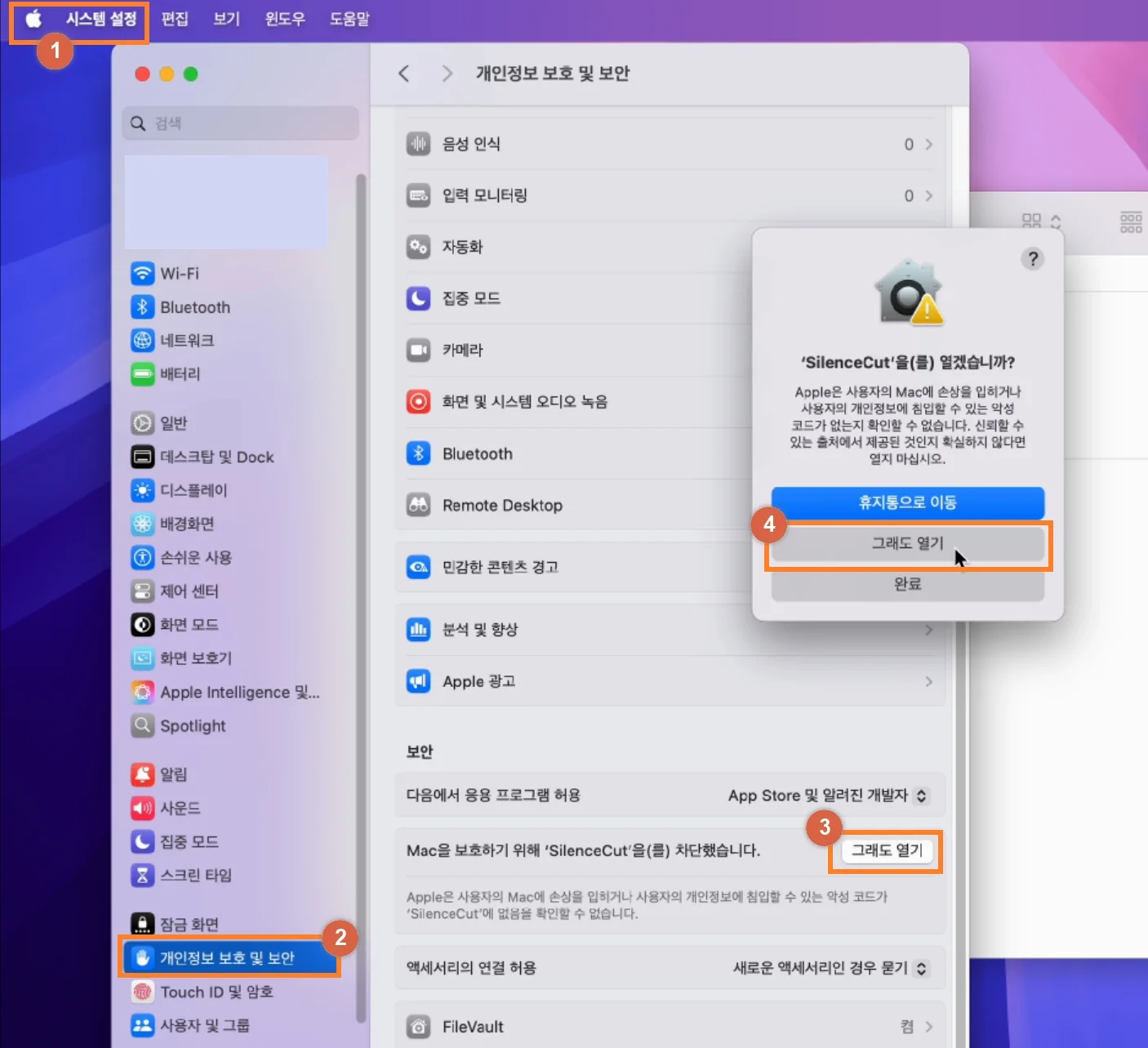Screen dimensions: 1148x1048
Task: Open the 음성 인식 row chevron
Action: click(928, 145)
